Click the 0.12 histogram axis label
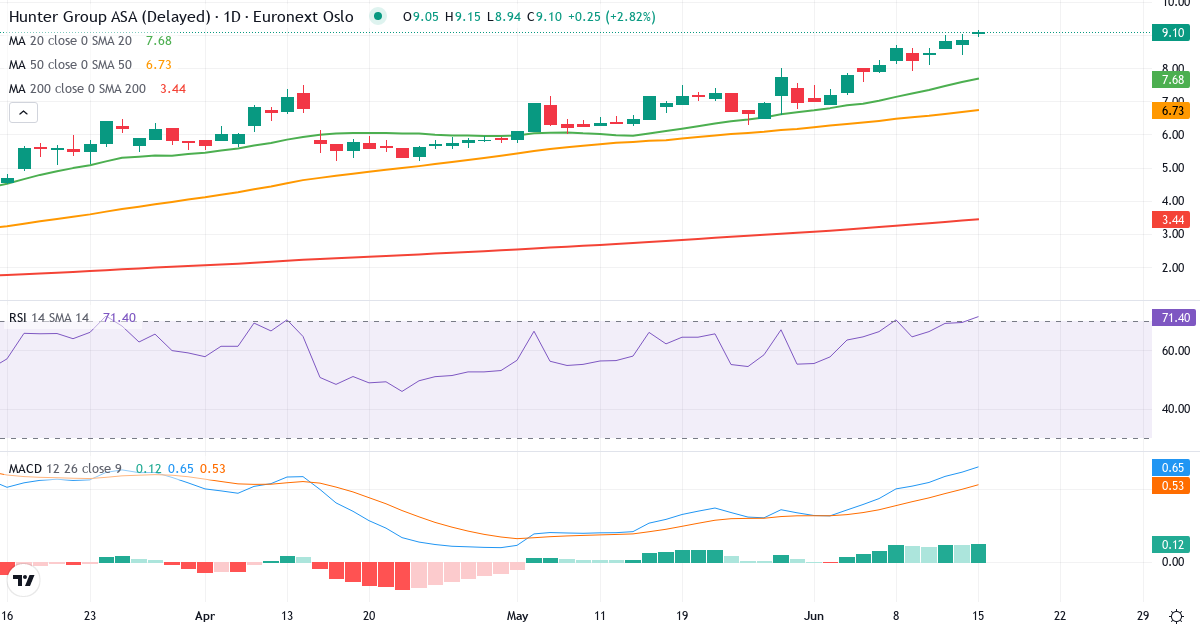Image resolution: width=1200 pixels, height=630 pixels. click(x=1173, y=544)
